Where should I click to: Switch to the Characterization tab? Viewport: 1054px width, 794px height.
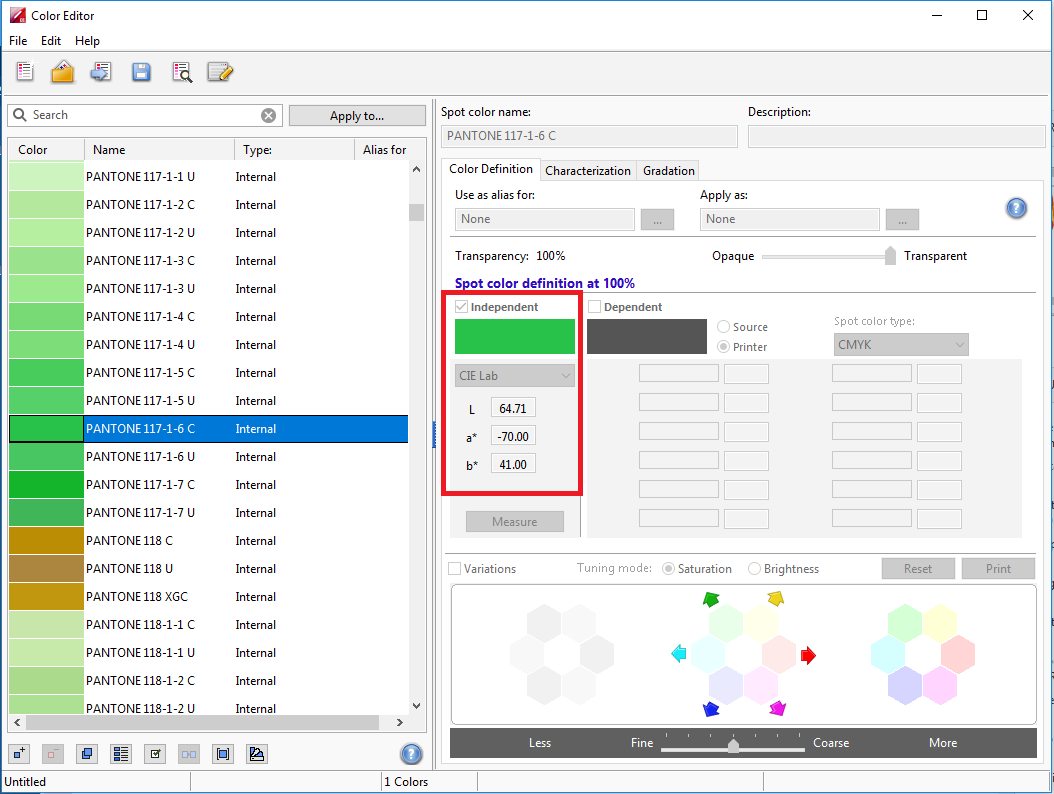tap(587, 171)
